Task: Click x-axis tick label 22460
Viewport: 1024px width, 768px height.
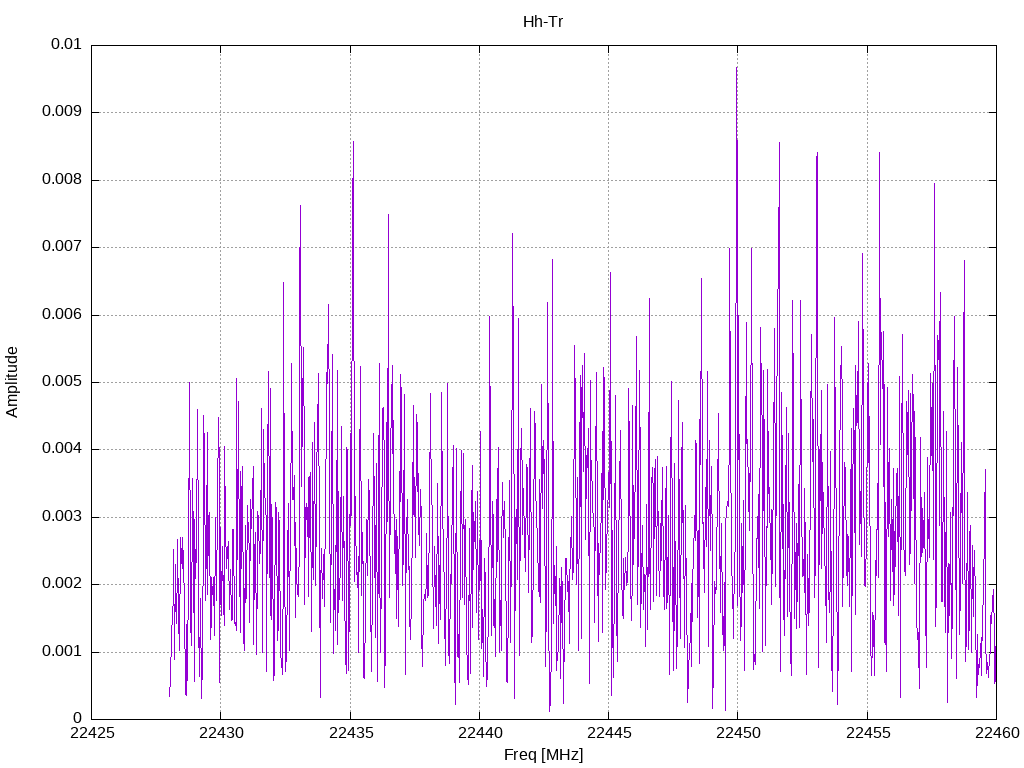Action: (997, 733)
